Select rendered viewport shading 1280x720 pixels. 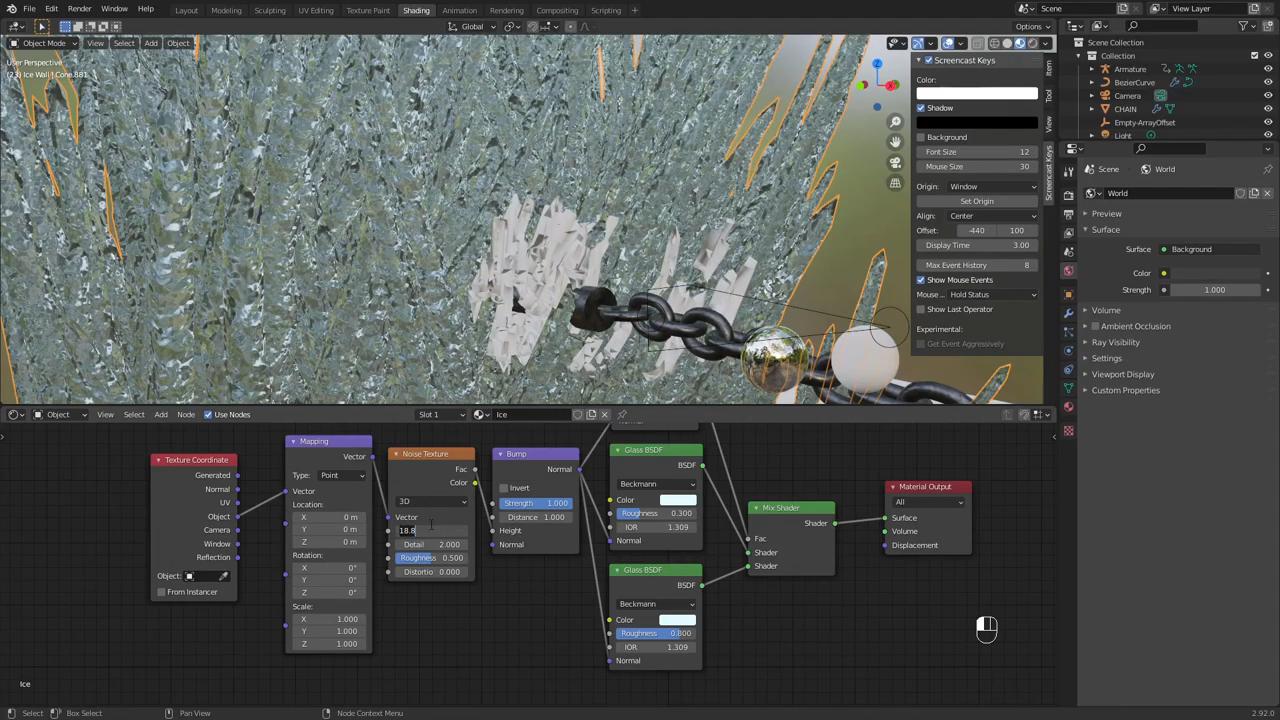point(1033,43)
